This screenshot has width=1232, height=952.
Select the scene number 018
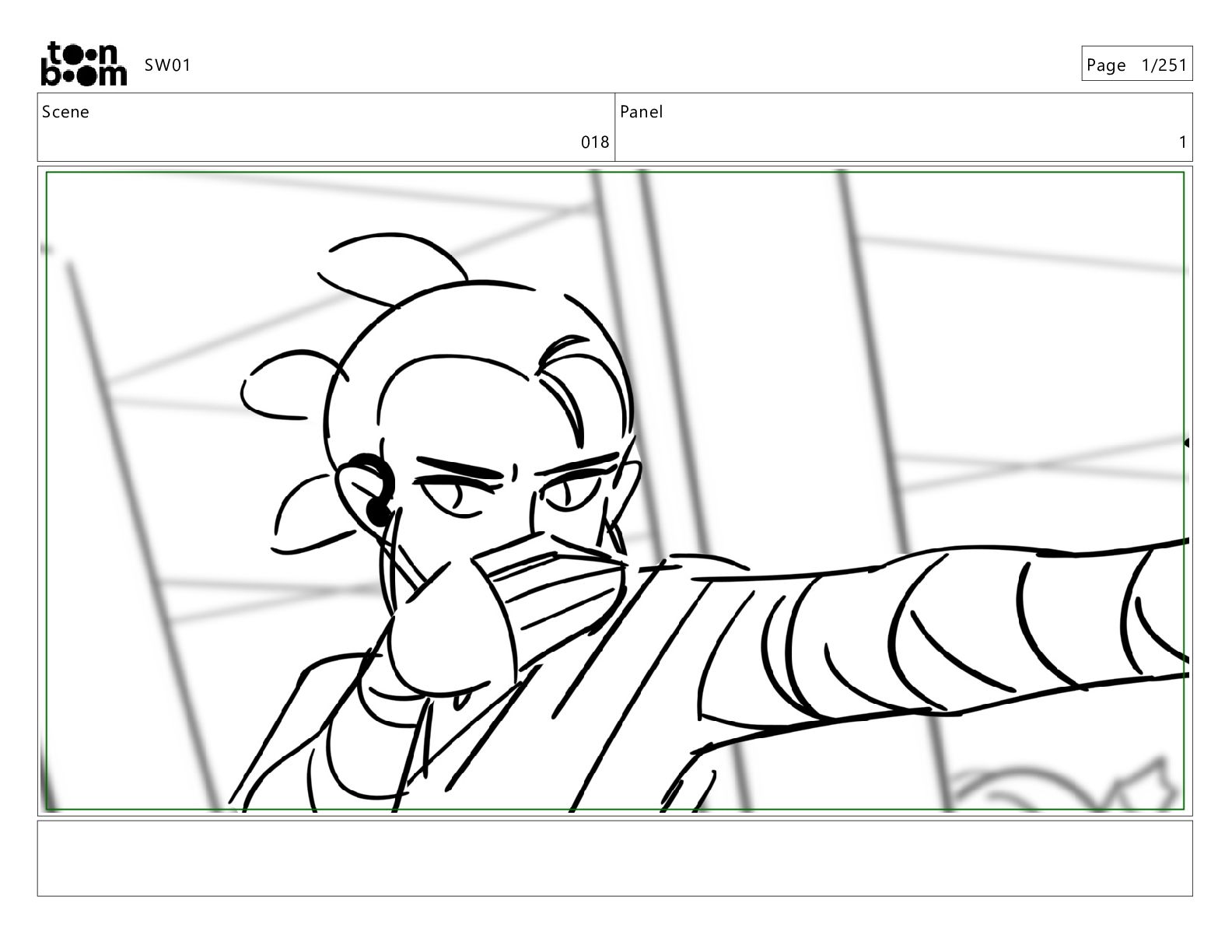595,142
